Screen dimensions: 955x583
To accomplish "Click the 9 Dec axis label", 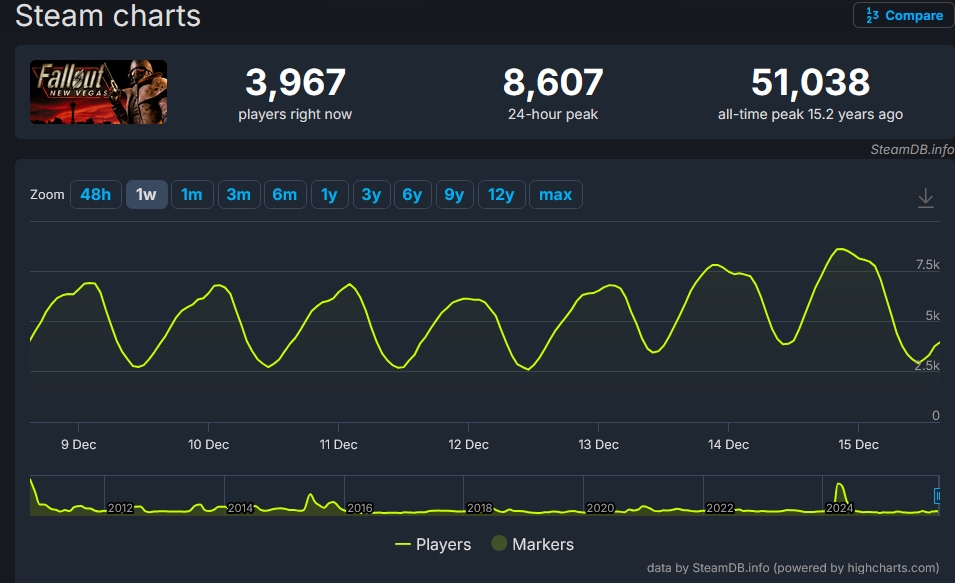I will [79, 445].
